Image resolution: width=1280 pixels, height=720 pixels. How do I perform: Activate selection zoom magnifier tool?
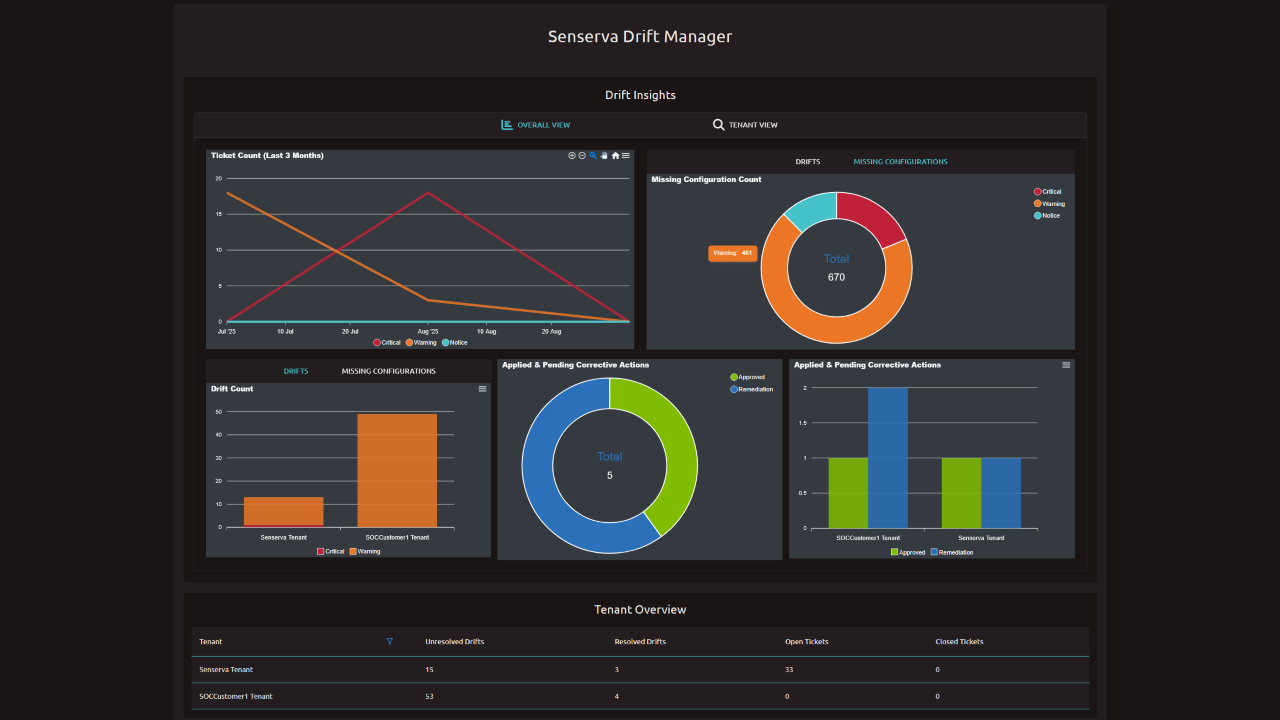[x=593, y=156]
